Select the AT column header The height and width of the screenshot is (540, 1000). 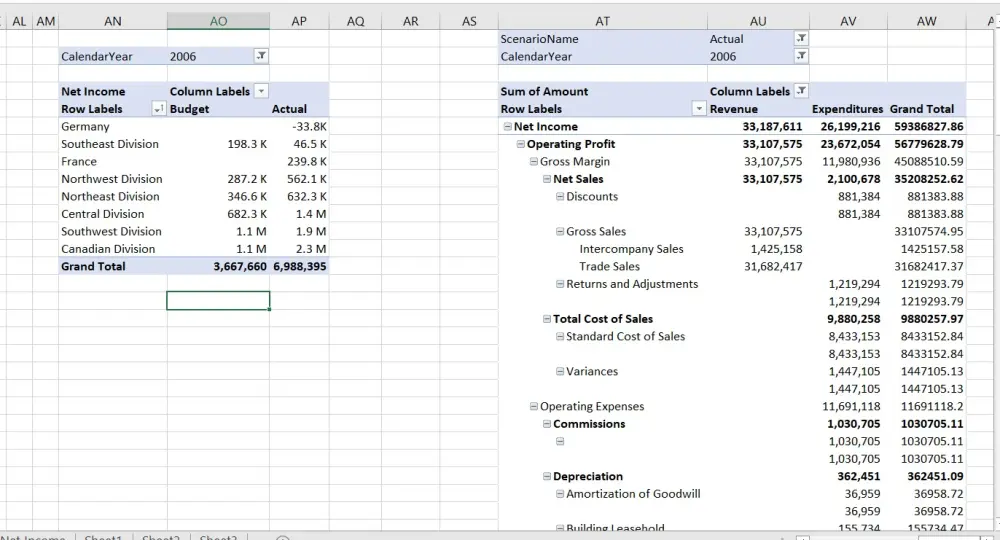click(602, 20)
